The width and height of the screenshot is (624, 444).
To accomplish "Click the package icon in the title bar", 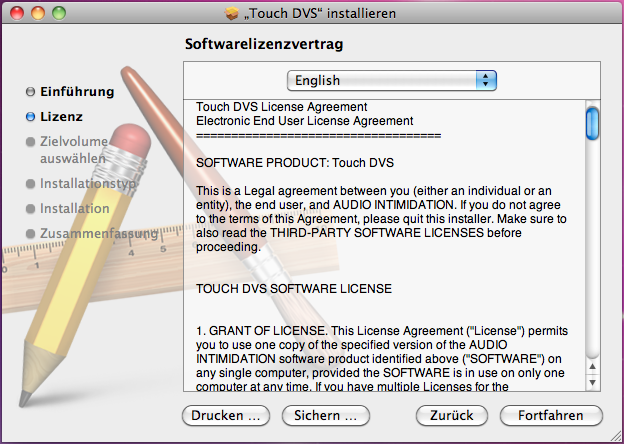I will pyautogui.click(x=233, y=14).
